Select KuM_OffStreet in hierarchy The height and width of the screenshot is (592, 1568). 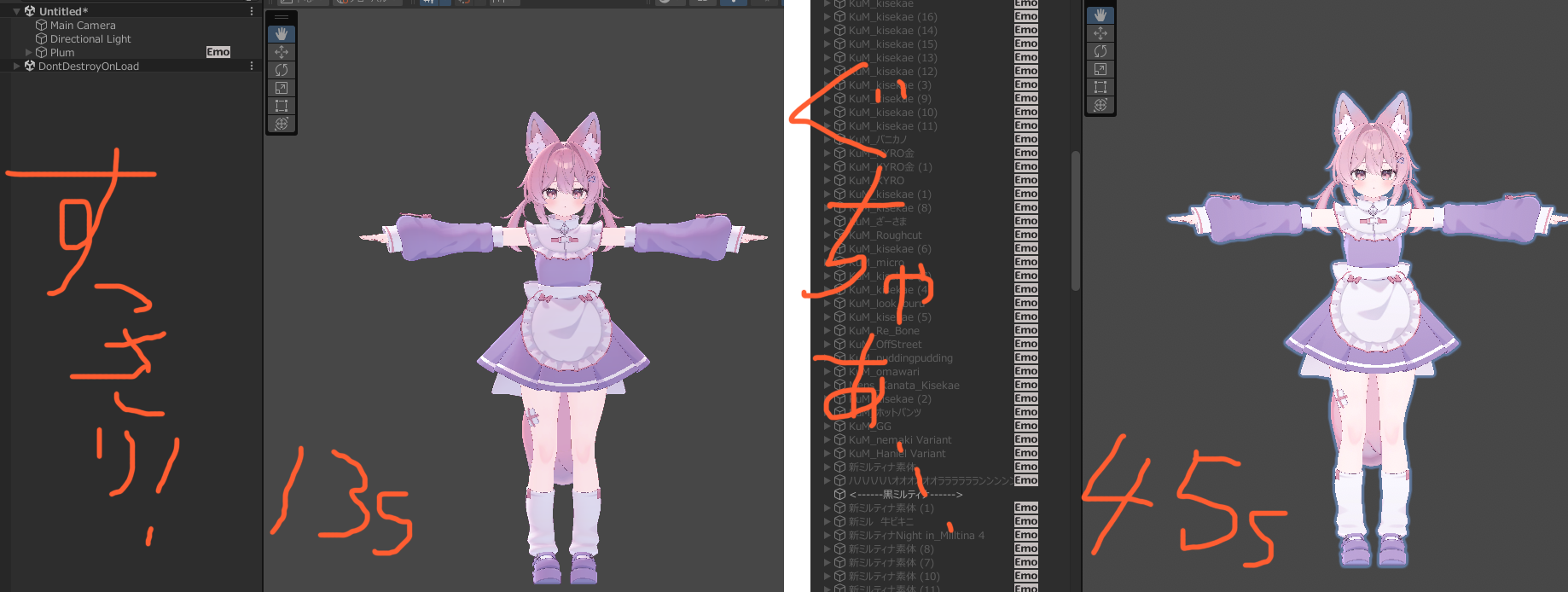point(886,345)
